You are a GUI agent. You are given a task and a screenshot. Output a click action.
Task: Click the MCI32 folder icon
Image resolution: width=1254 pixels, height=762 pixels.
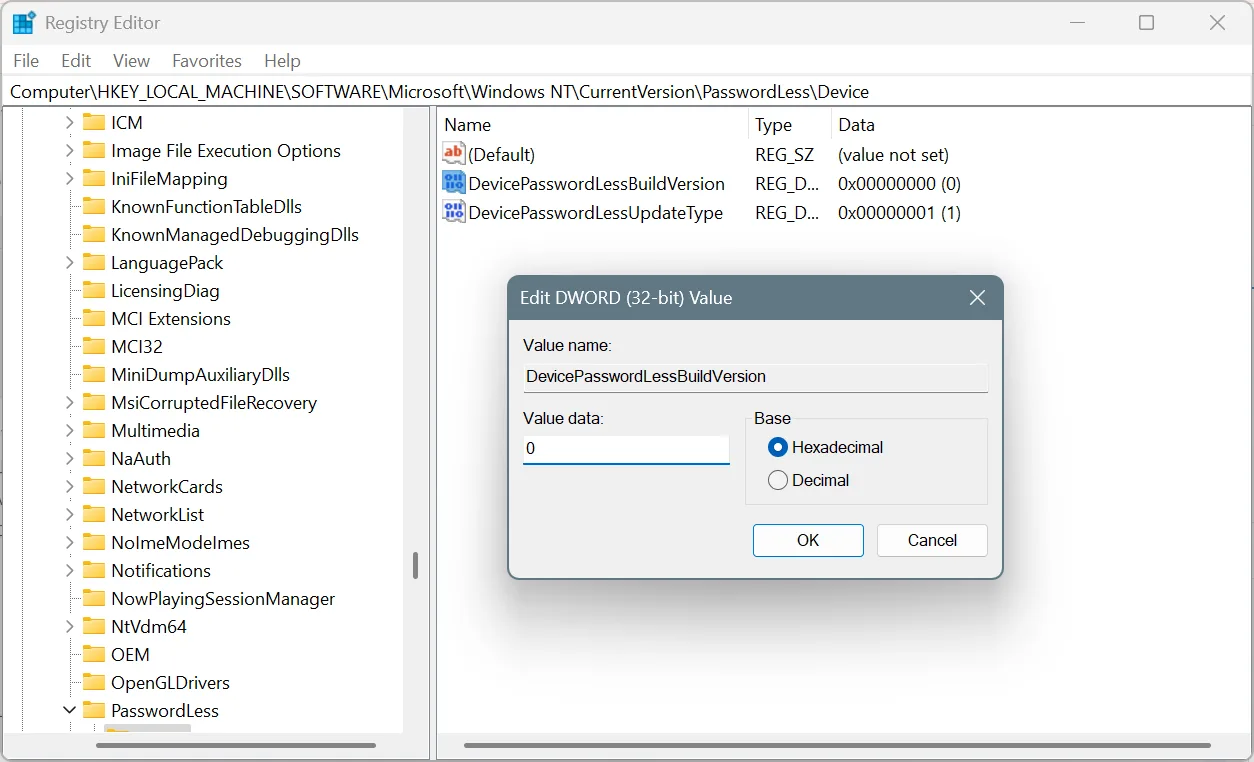click(94, 346)
